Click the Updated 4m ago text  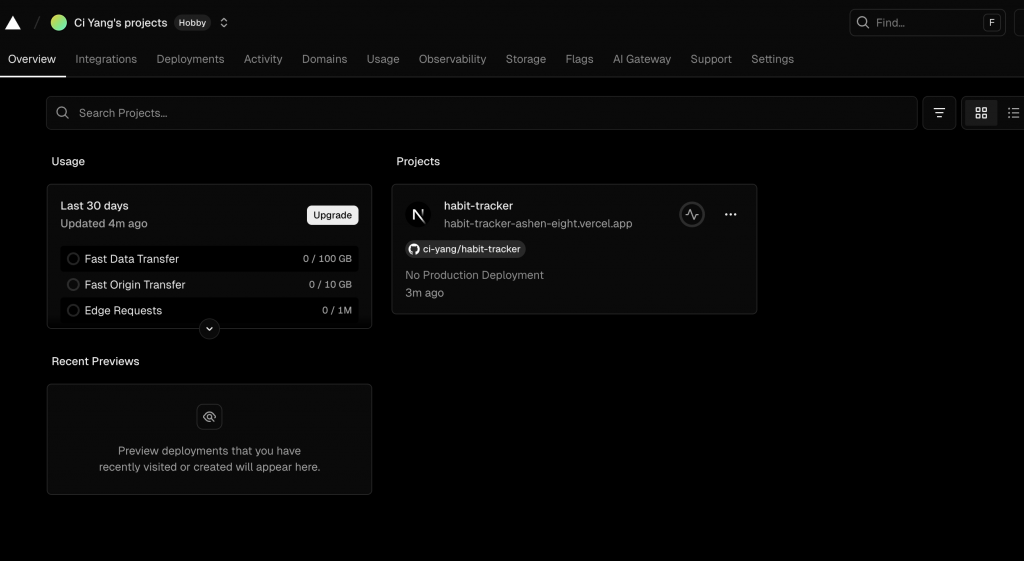coord(104,223)
